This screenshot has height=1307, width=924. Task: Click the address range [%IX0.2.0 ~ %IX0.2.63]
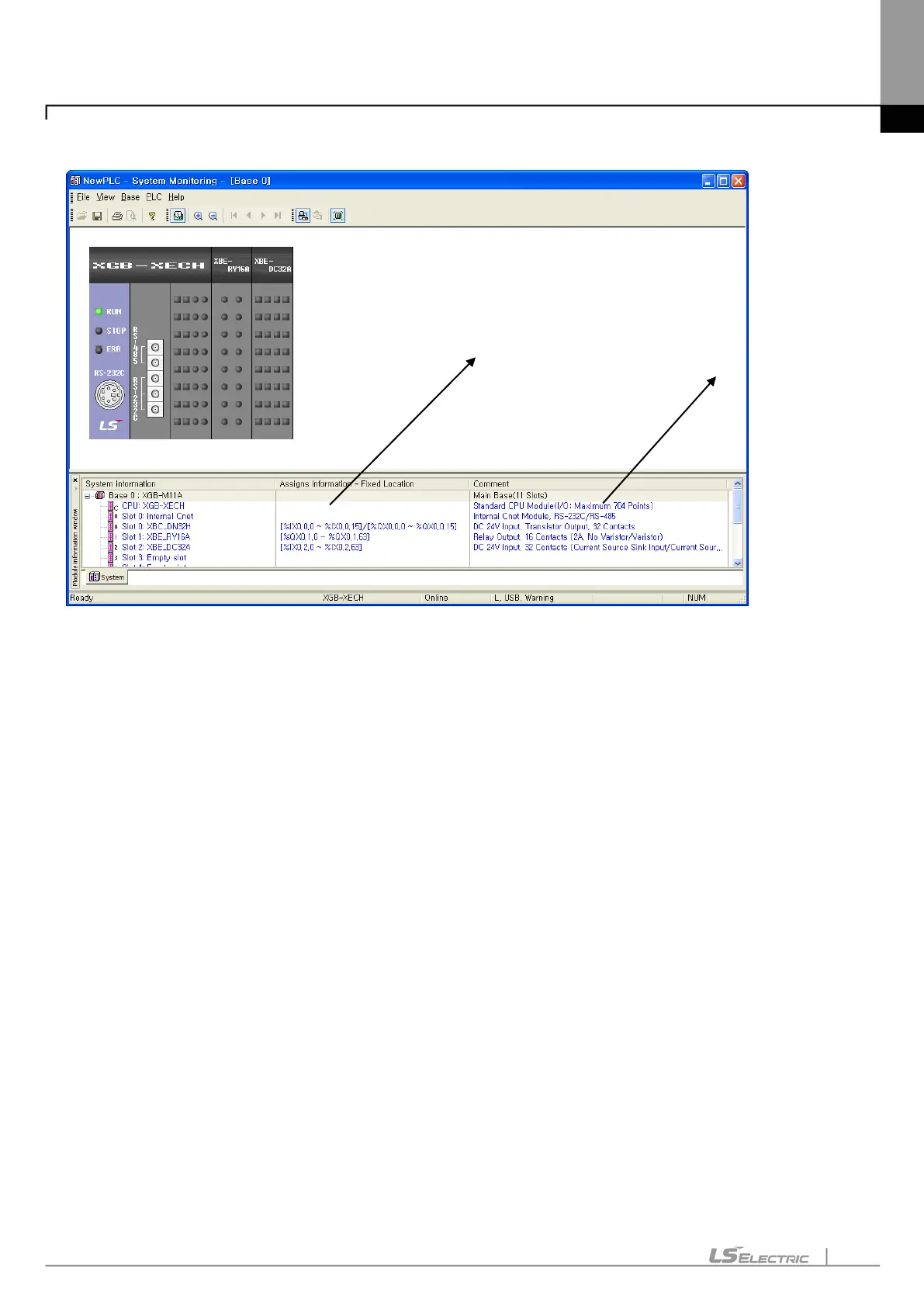(x=320, y=547)
